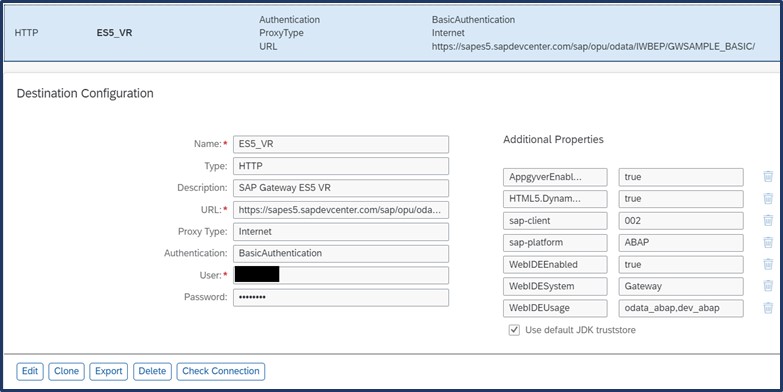Click the true value of HTML5.Dynam...
Image resolution: width=783 pixels, height=392 pixels.
click(681, 199)
